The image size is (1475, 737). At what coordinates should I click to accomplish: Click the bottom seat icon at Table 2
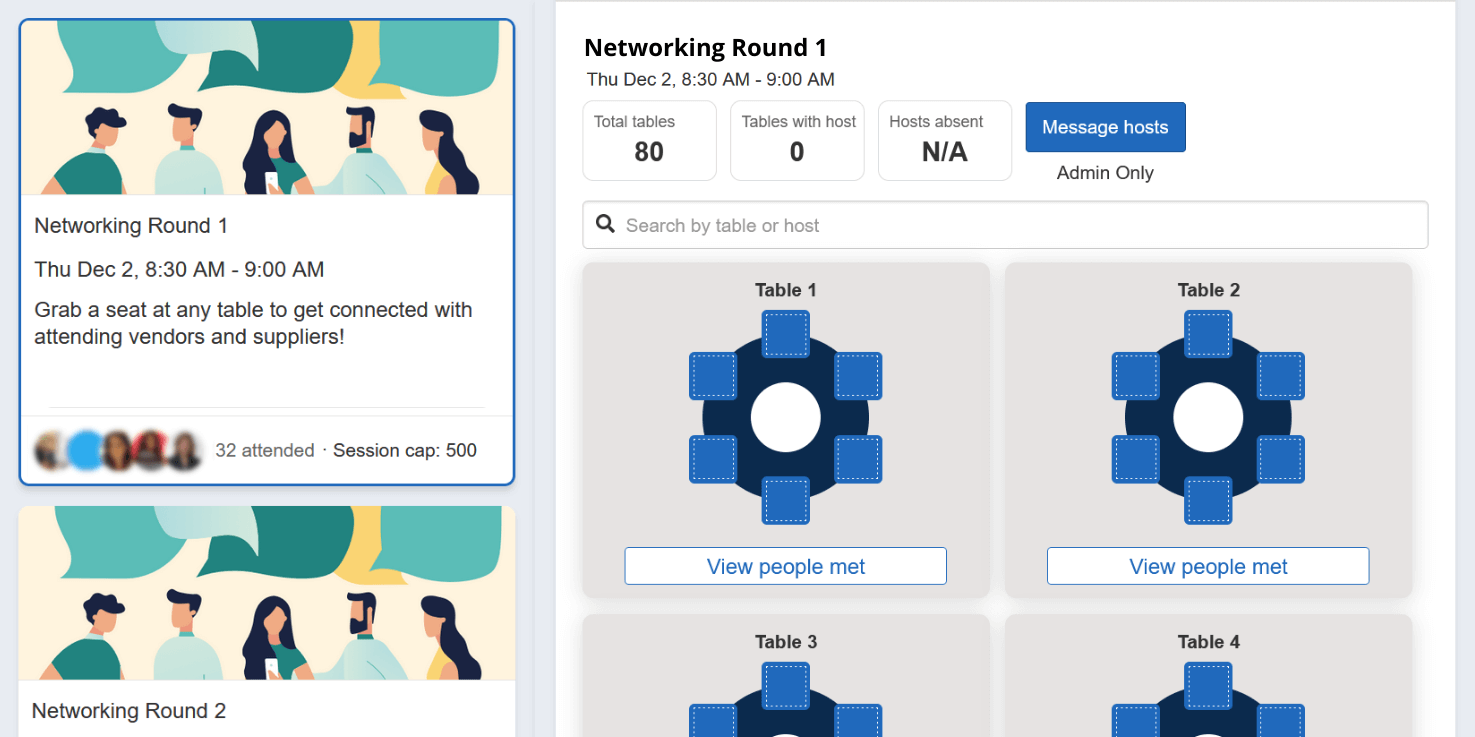[x=1208, y=502]
